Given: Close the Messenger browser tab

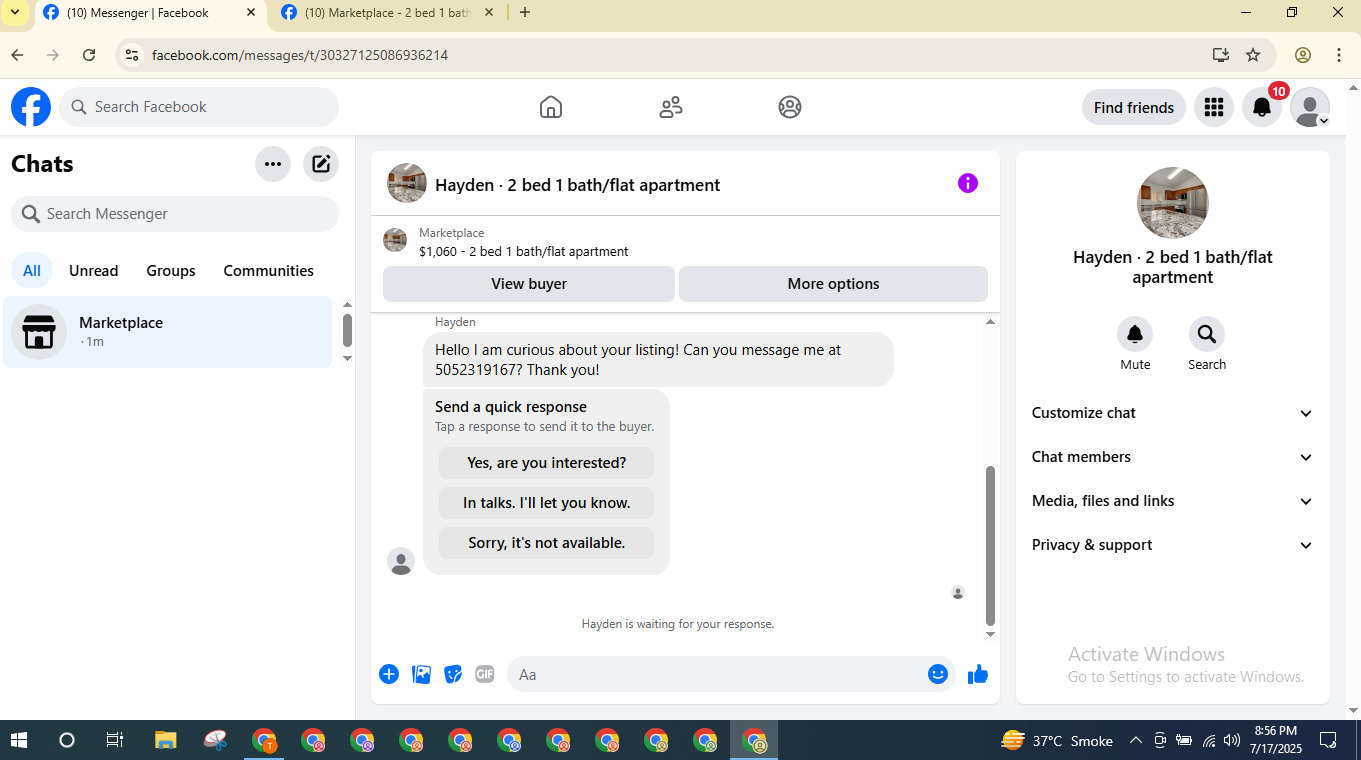Looking at the screenshot, I should coord(251,13).
